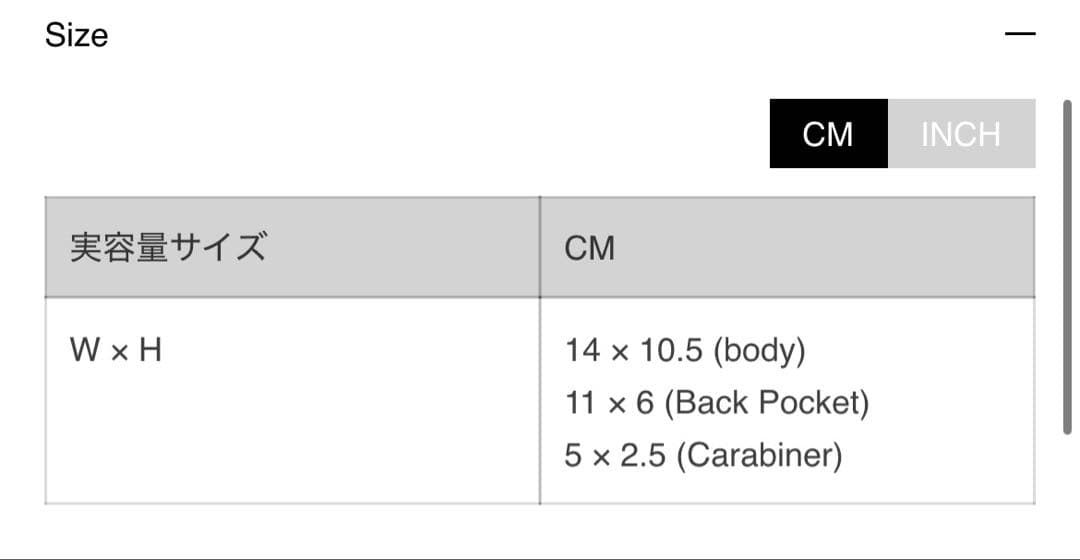1080x560 pixels.
Task: Click the 実容量サイズ table header cell
Action: (168, 247)
